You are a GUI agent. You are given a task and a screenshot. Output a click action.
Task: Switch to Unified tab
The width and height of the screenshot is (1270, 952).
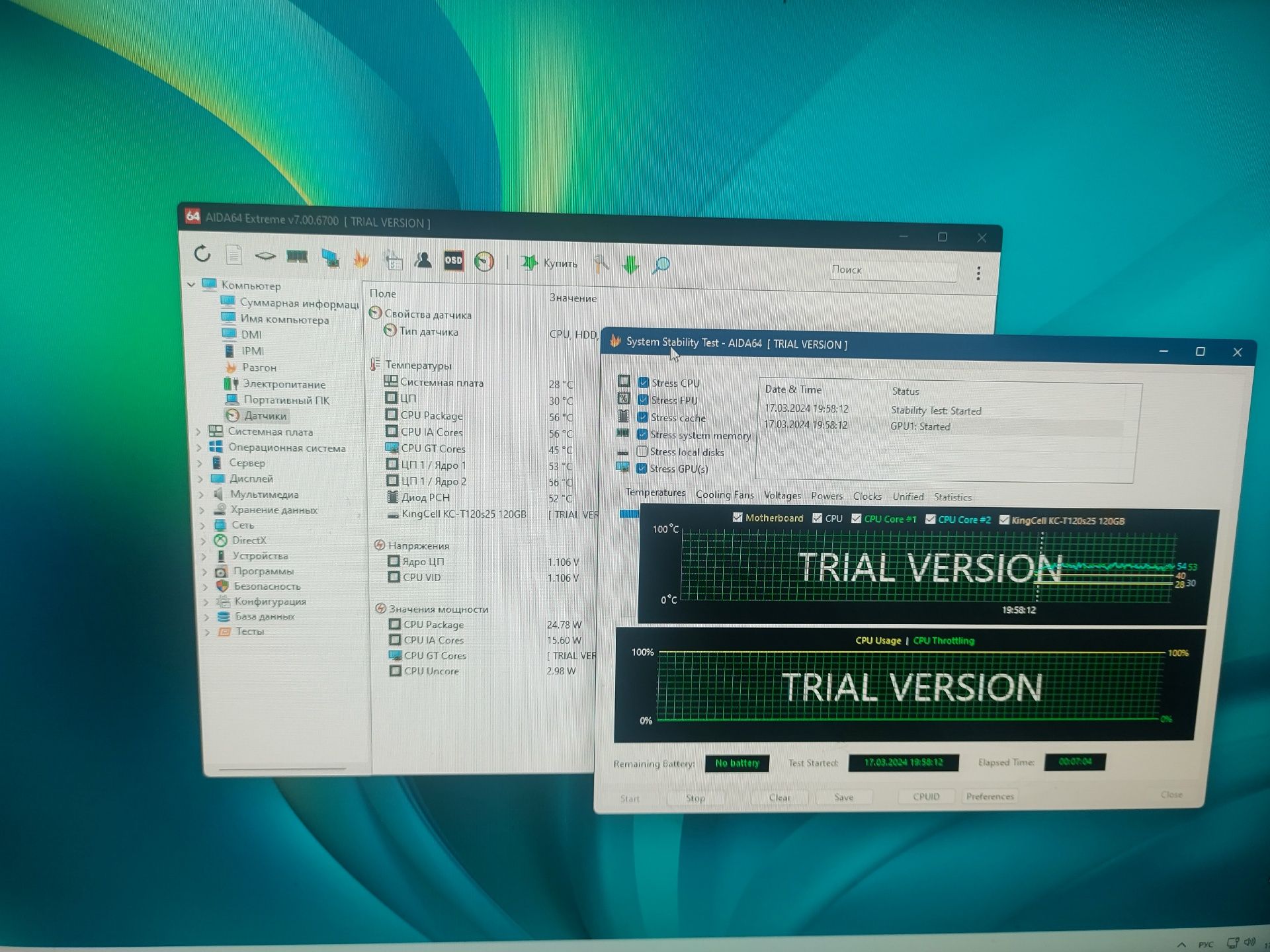coord(908,496)
